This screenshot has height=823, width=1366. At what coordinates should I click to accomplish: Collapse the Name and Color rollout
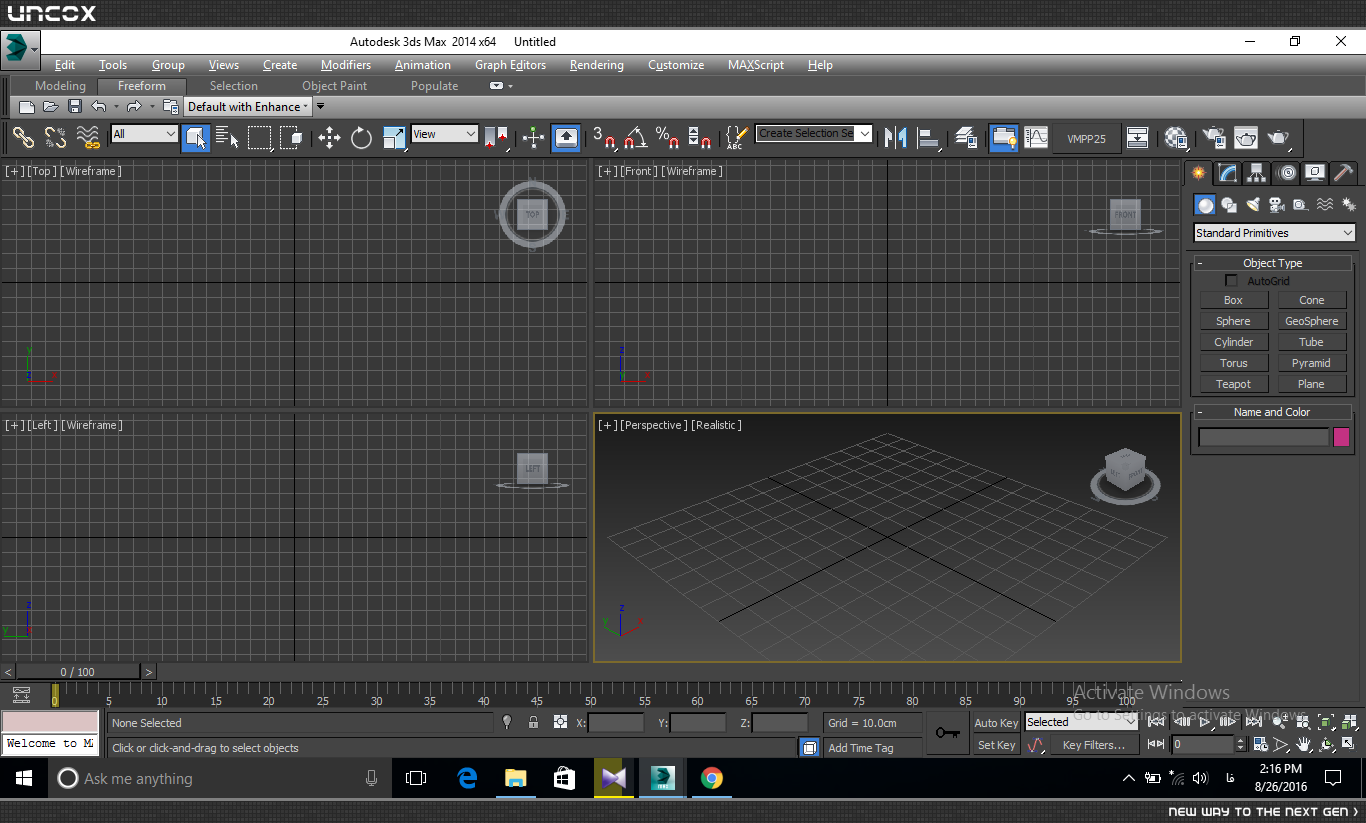pos(1272,412)
